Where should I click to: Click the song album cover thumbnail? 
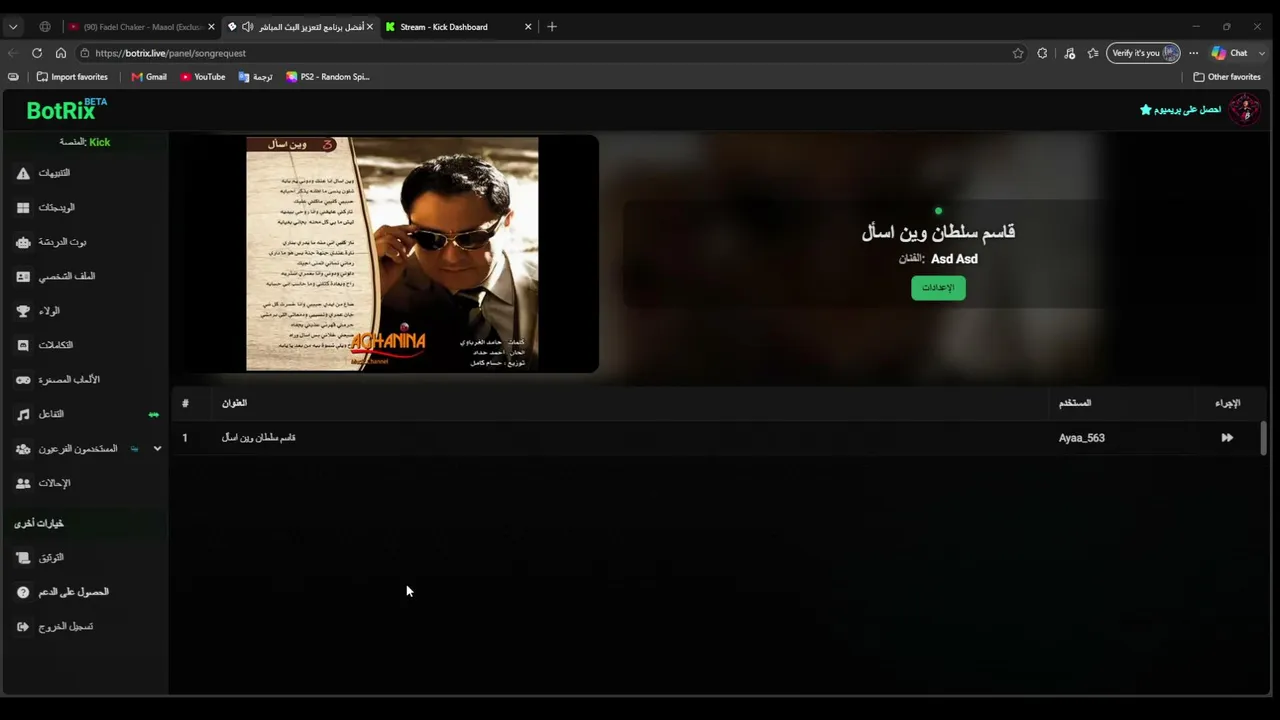coord(392,254)
